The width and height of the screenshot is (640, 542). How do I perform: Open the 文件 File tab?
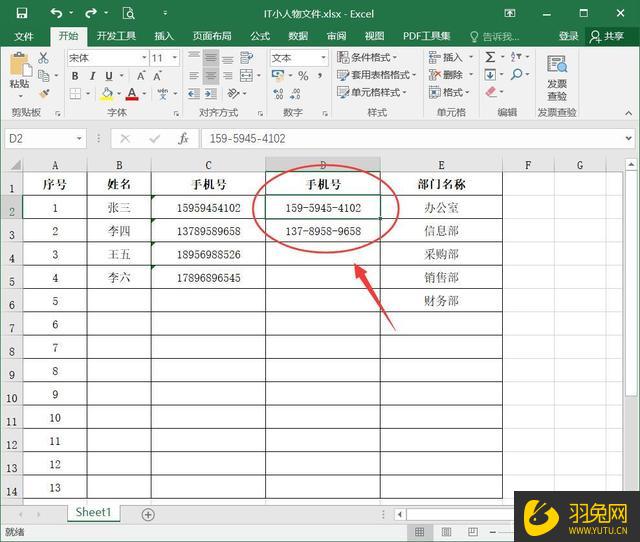tap(24, 36)
